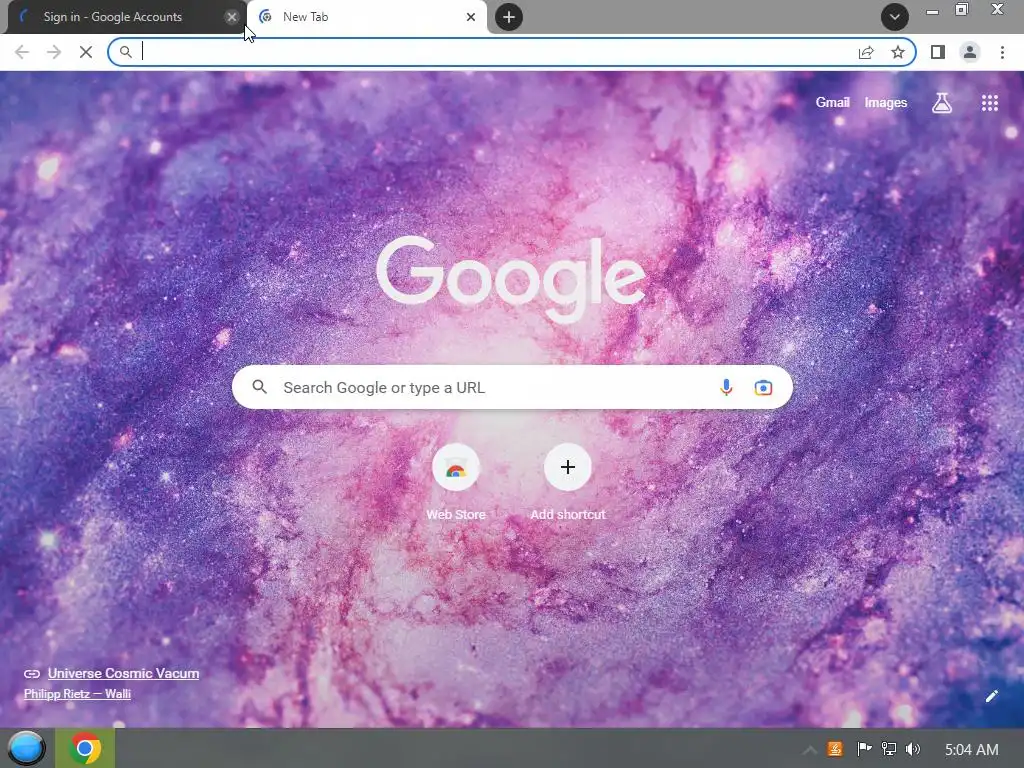
Task: Open the tab search dropdown arrow
Action: (x=895, y=17)
